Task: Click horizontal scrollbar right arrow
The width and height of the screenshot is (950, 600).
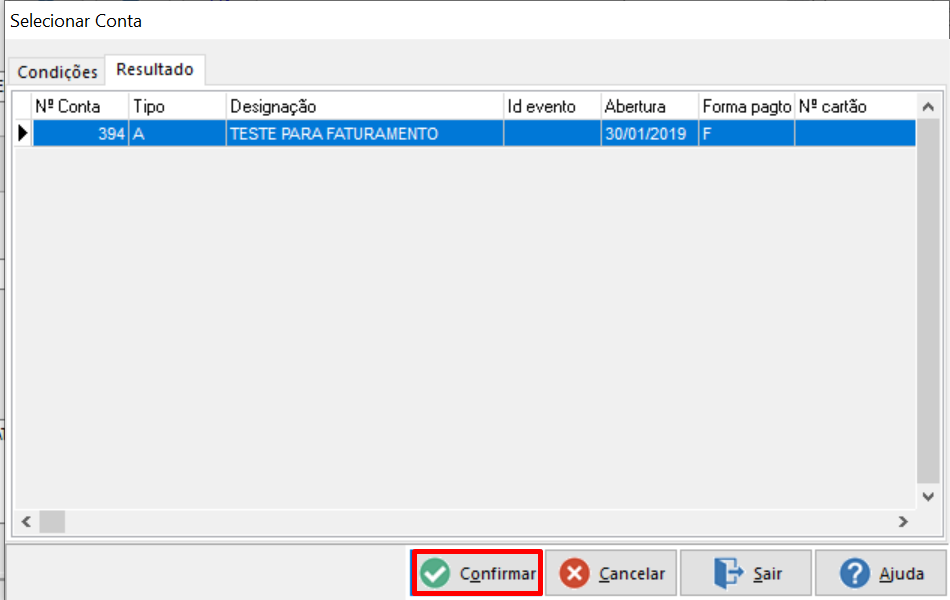Action: pyautogui.click(x=903, y=521)
